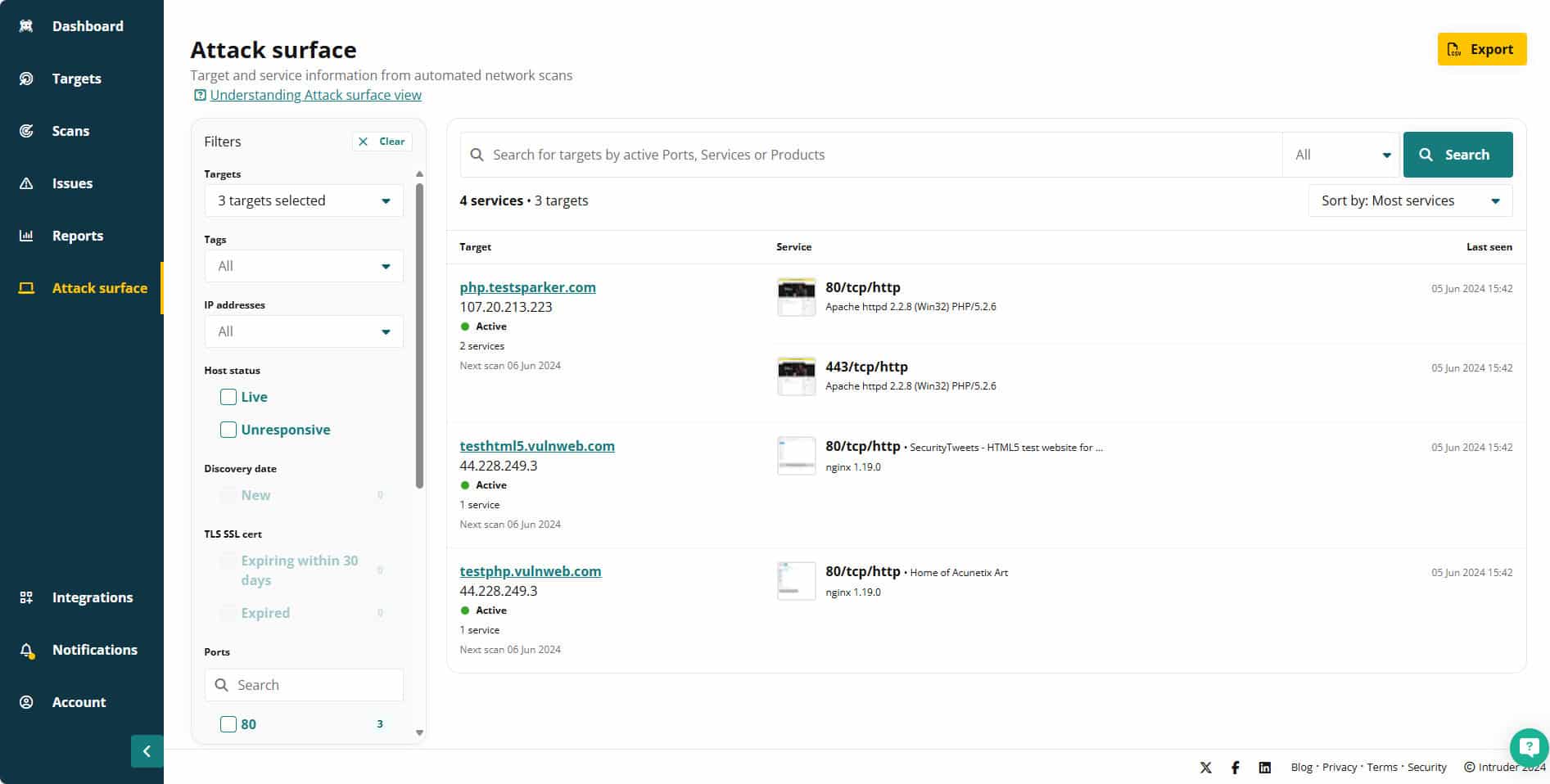
Task: Go to Reports in the sidebar
Action: [78, 236]
